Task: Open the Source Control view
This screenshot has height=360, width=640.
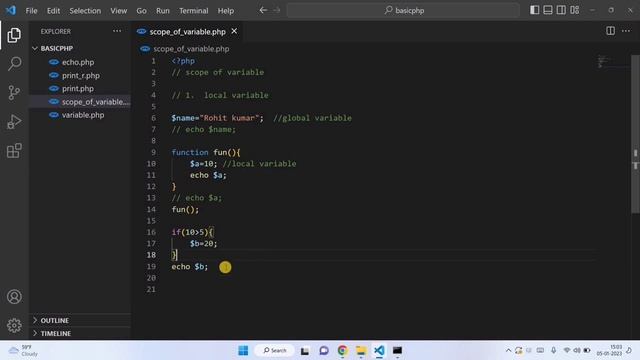Action: [14, 93]
